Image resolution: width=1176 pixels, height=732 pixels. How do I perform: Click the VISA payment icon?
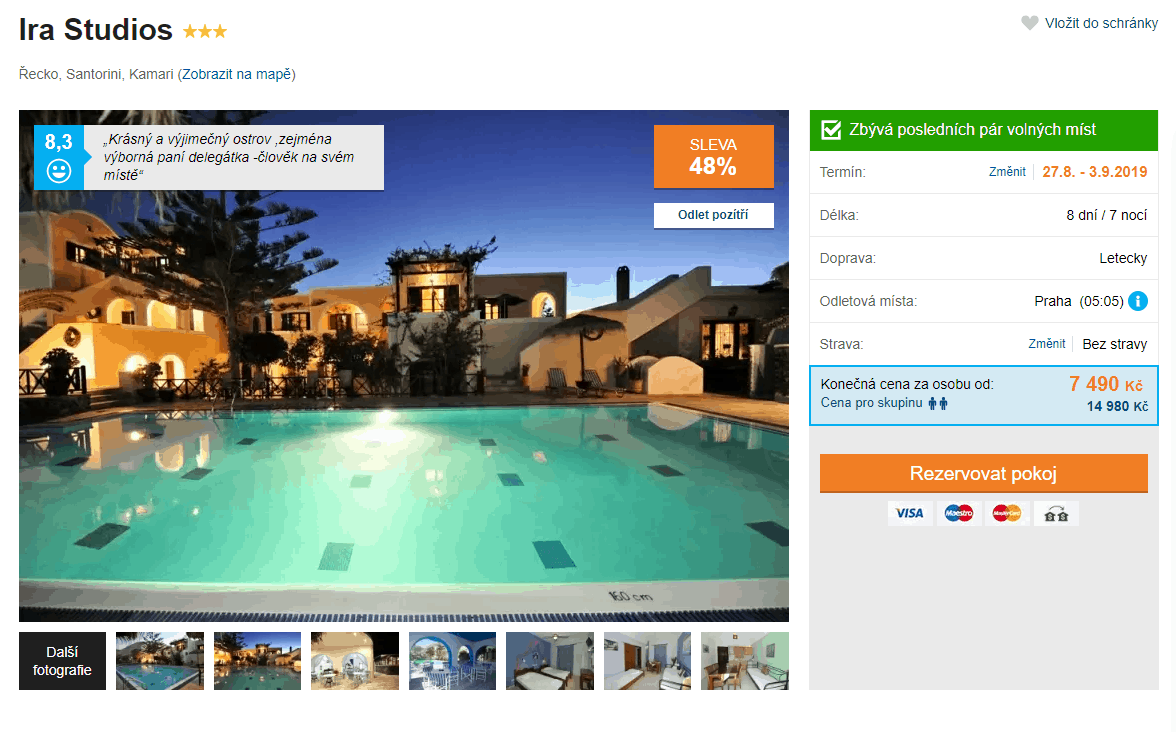tap(910, 513)
